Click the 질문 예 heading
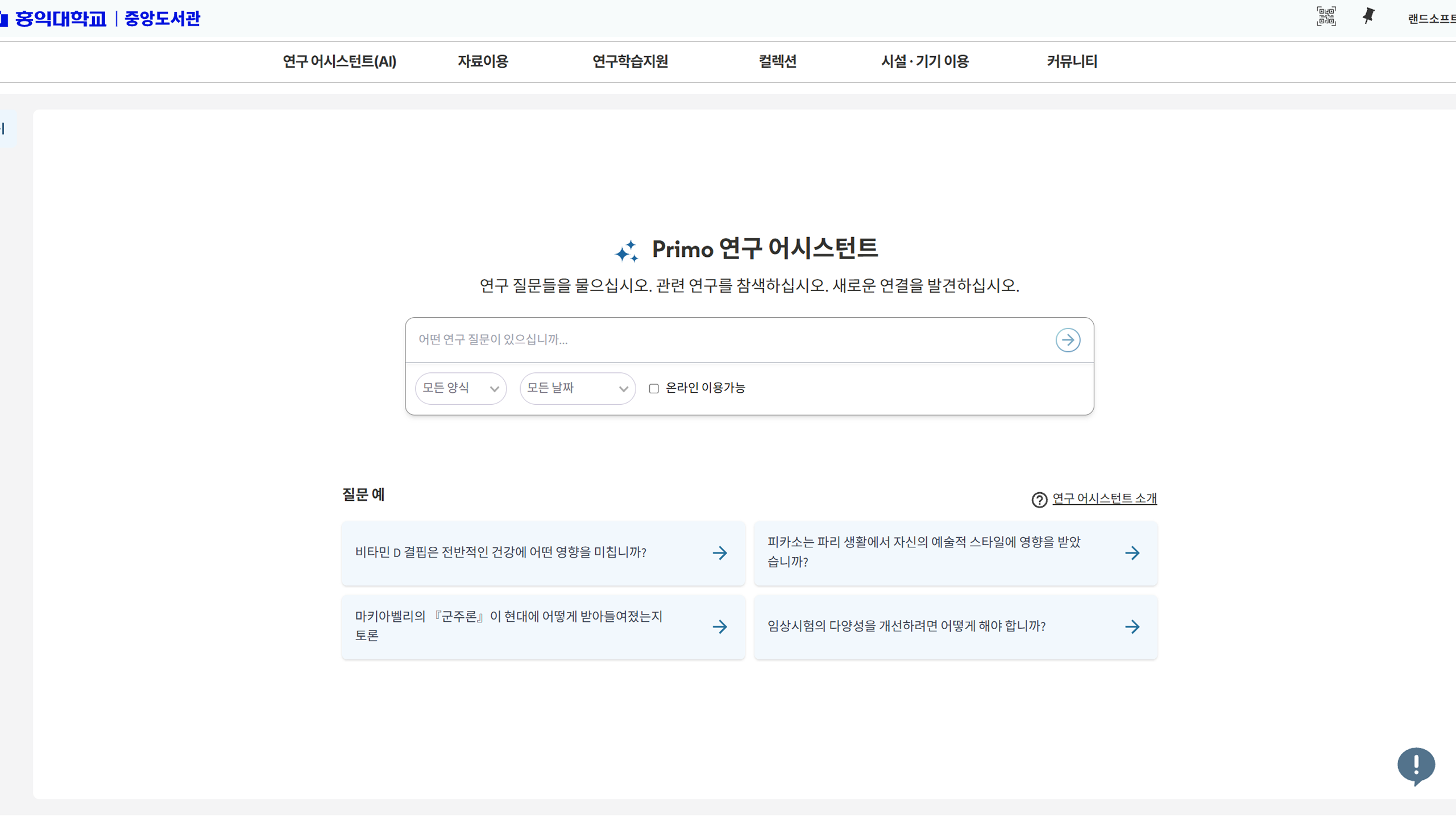Image resolution: width=1456 pixels, height=823 pixels. pos(363,494)
